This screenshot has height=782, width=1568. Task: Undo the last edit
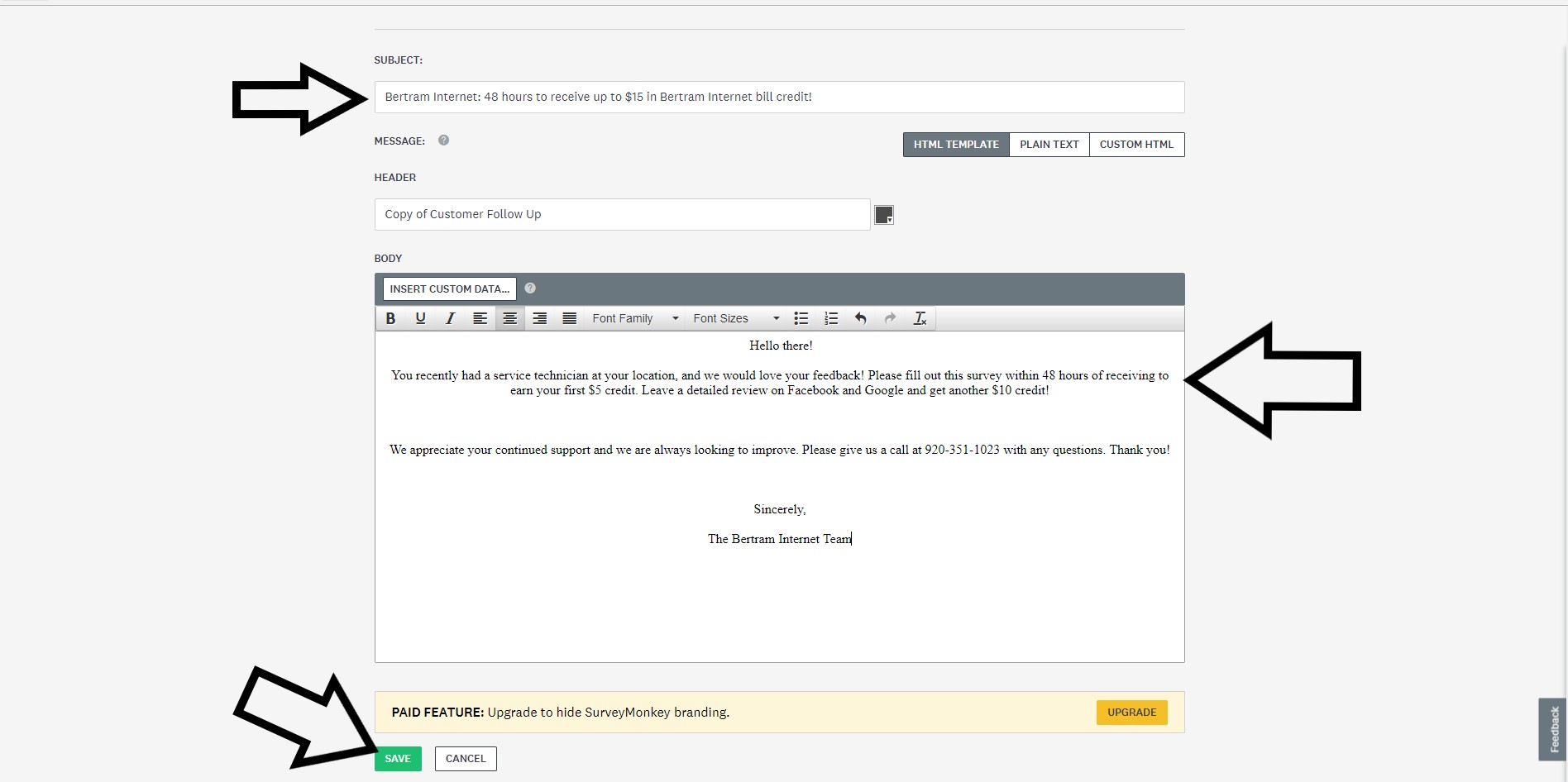tap(860, 318)
